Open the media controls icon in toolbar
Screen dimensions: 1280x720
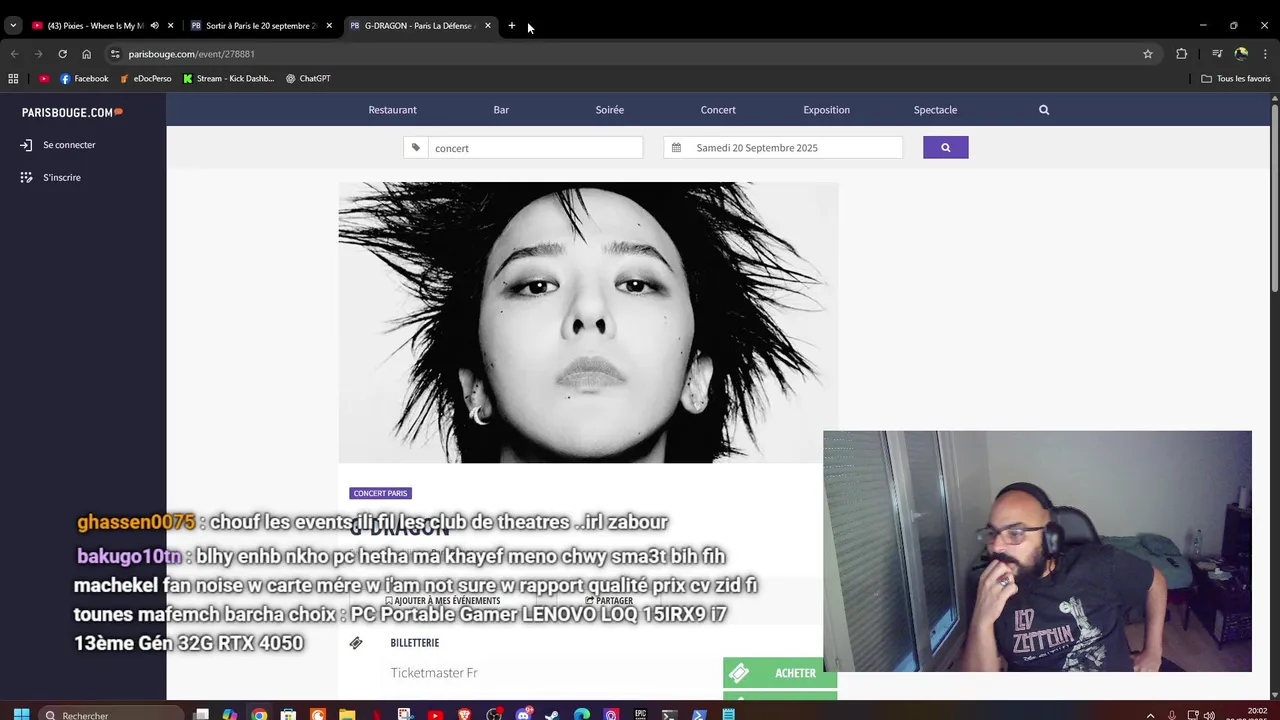pos(1217,54)
